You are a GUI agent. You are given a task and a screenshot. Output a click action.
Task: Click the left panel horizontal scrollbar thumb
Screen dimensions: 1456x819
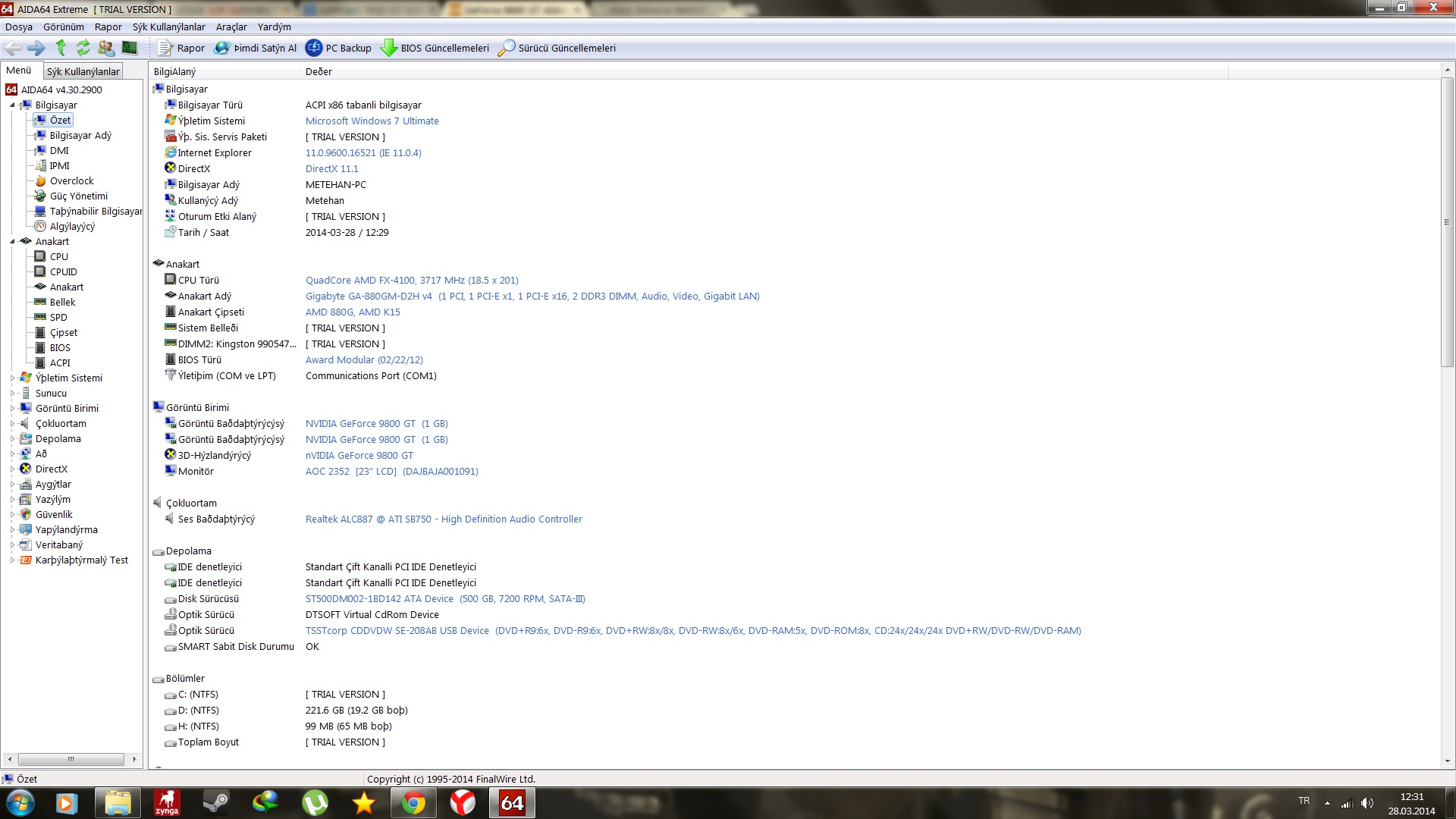tap(71, 759)
